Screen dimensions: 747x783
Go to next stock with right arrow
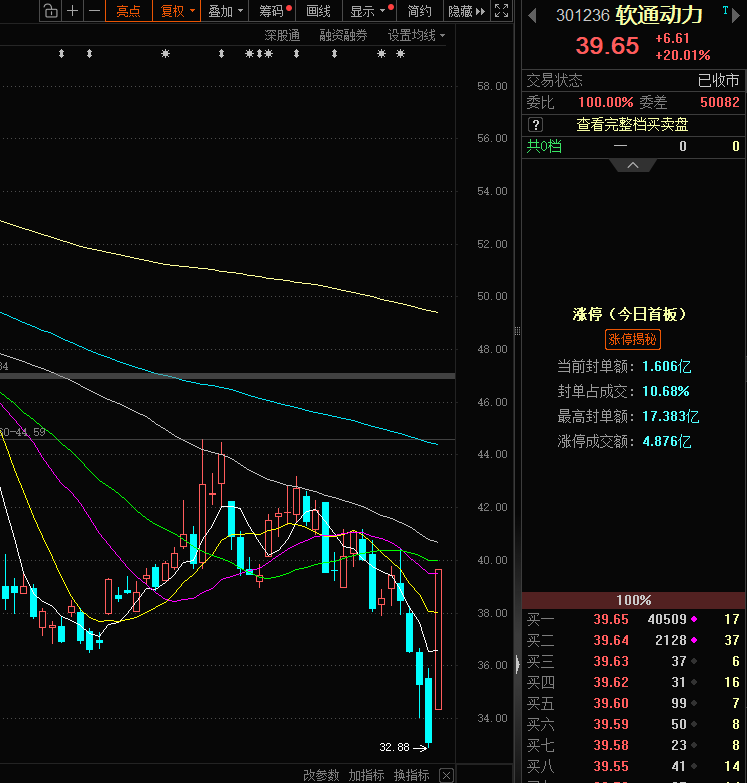click(735, 16)
